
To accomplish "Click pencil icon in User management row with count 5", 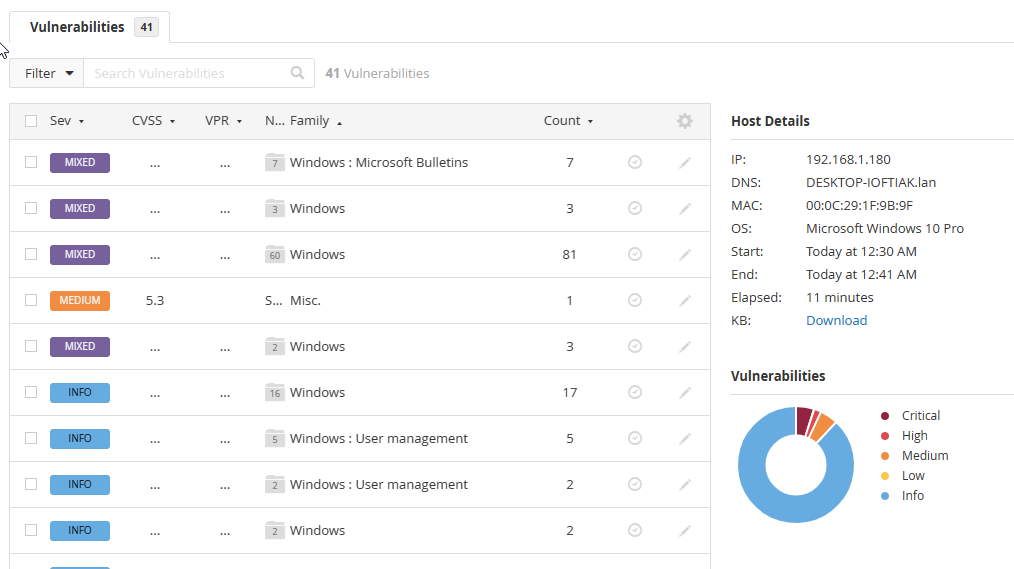I will 685,438.
